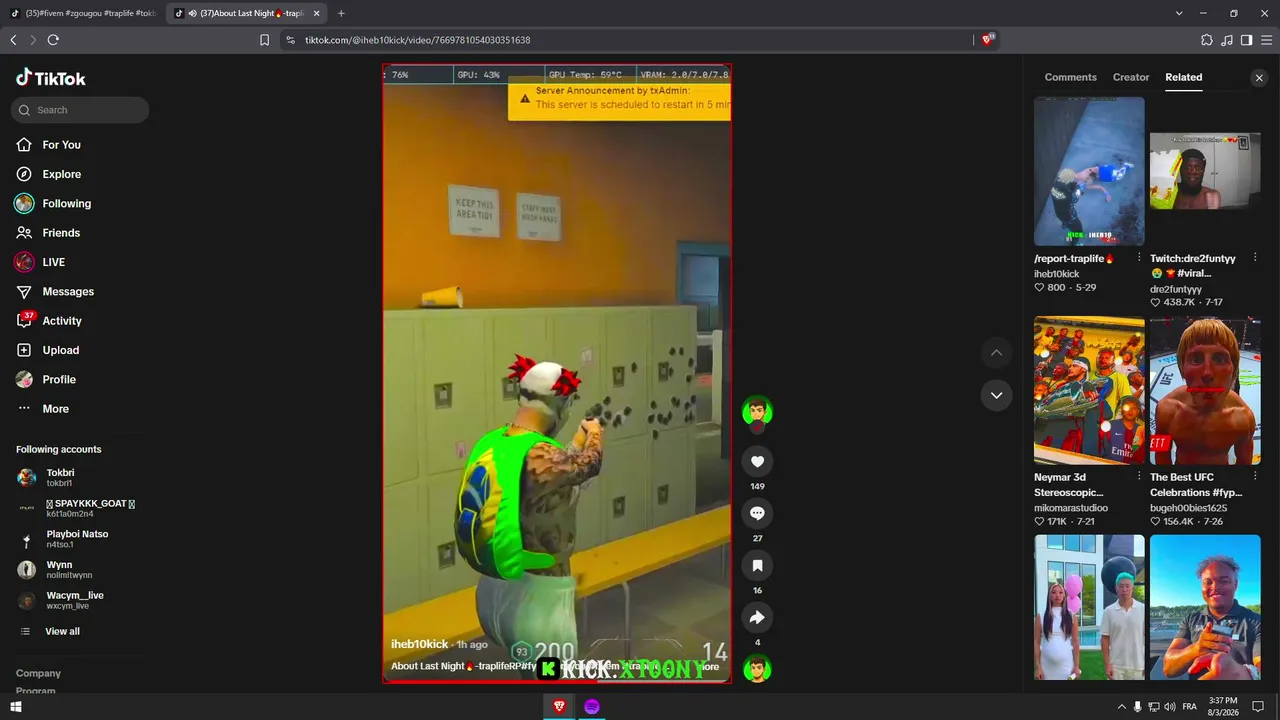
Task: Click the Brave icon on the taskbar
Action: point(559,707)
